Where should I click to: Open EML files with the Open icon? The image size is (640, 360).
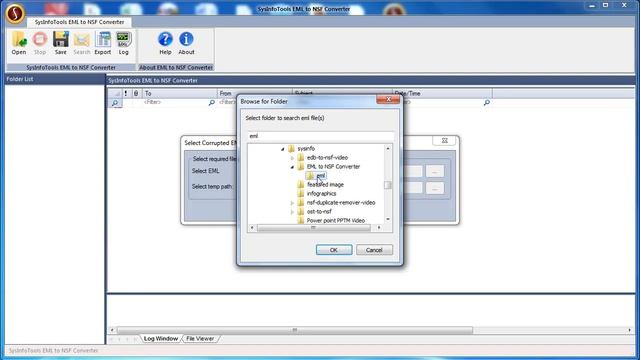tap(19, 43)
